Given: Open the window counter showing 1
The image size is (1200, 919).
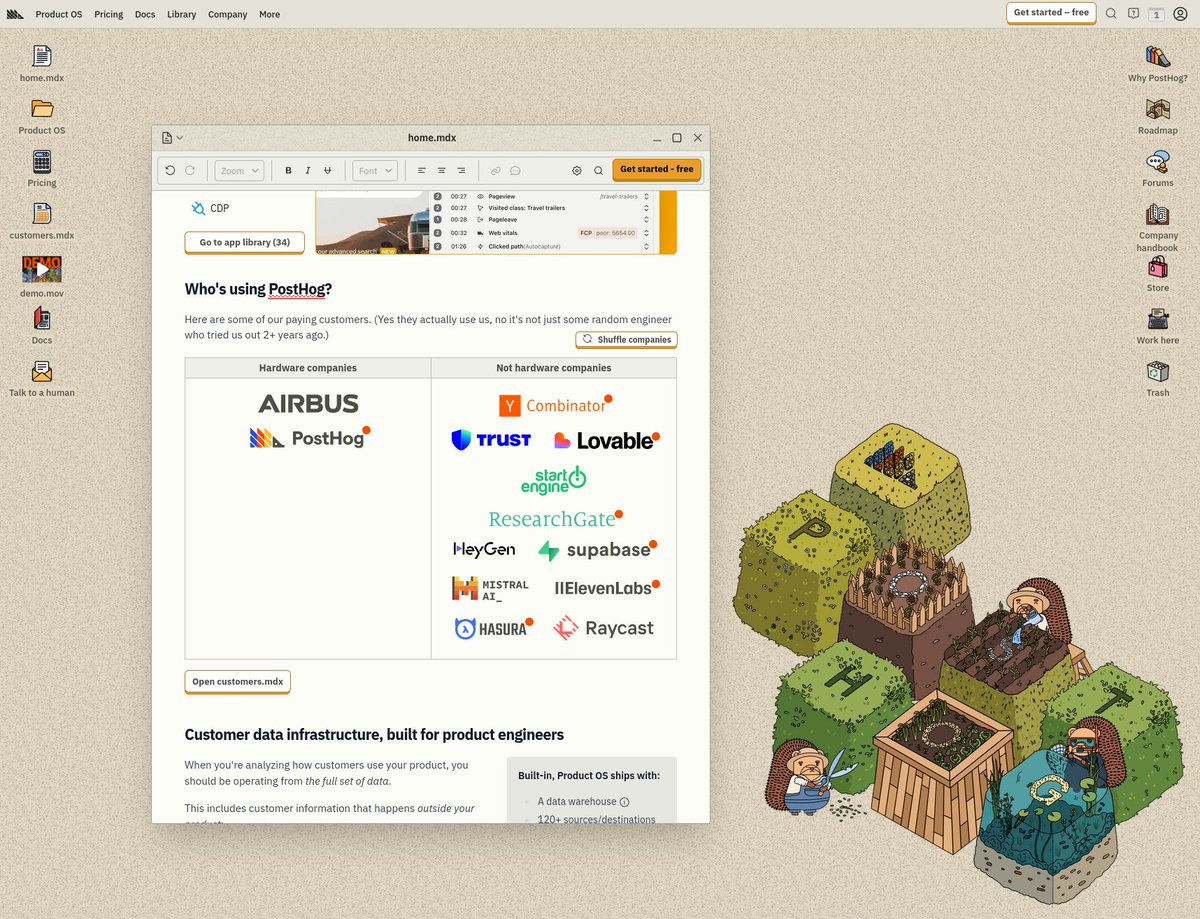Looking at the screenshot, I should tap(1157, 14).
